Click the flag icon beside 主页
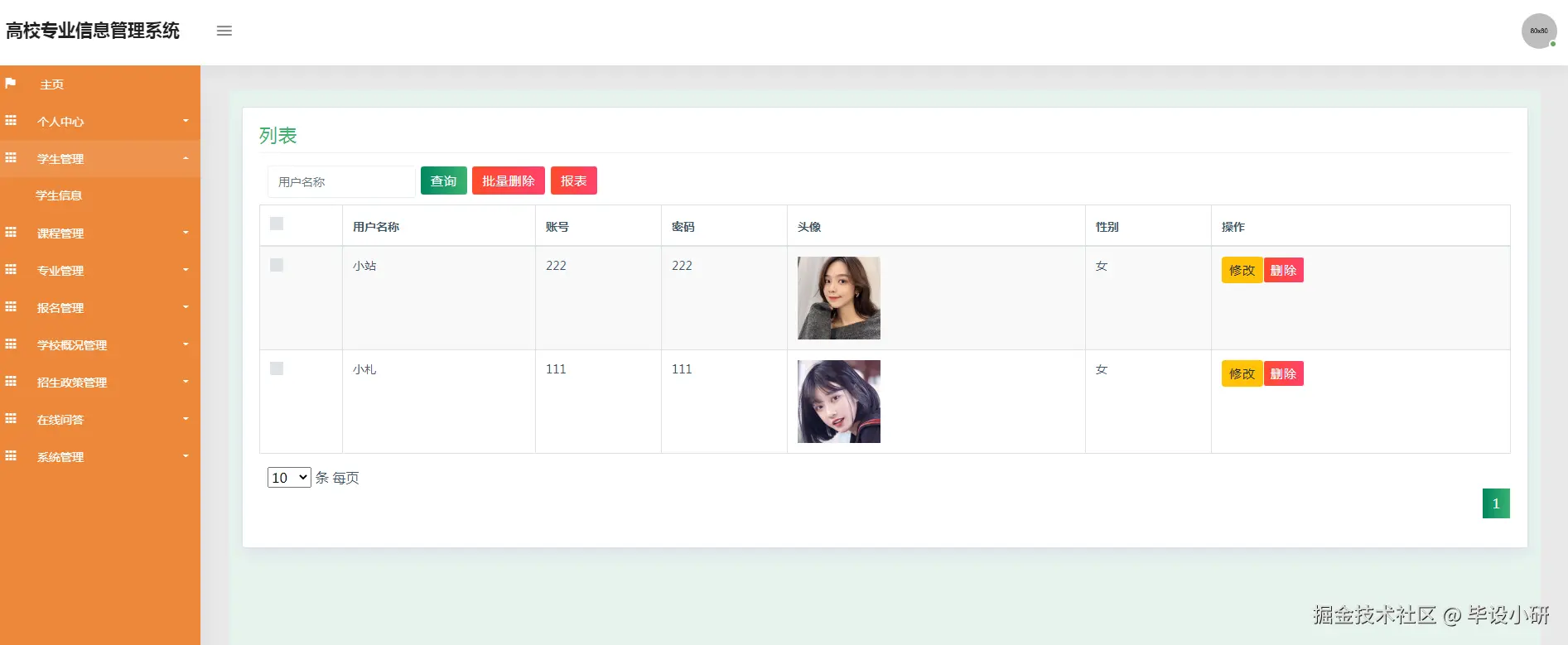This screenshot has width=1568, height=645. pos(11,84)
